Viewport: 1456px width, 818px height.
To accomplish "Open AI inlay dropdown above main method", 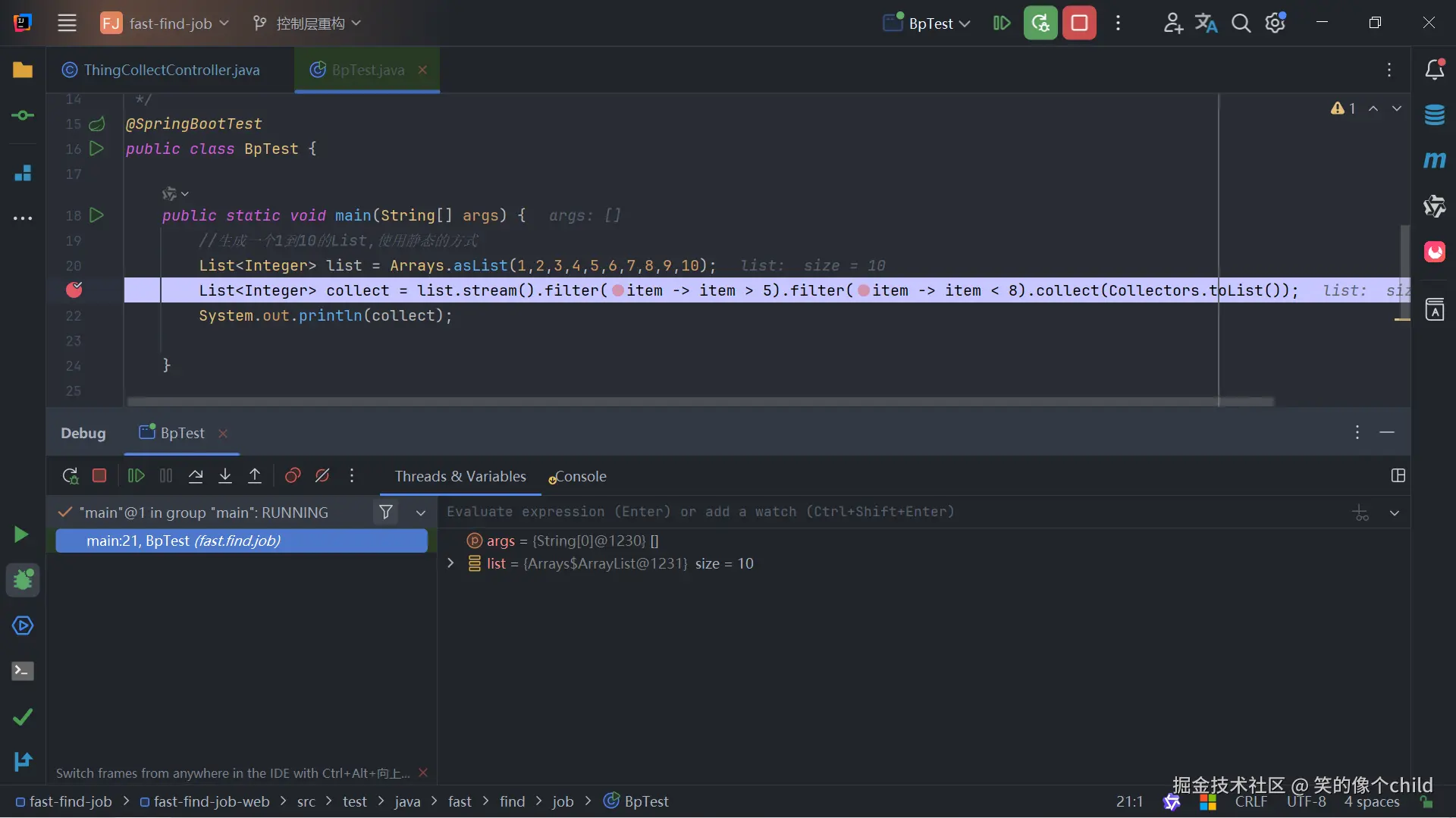I will click(x=175, y=194).
